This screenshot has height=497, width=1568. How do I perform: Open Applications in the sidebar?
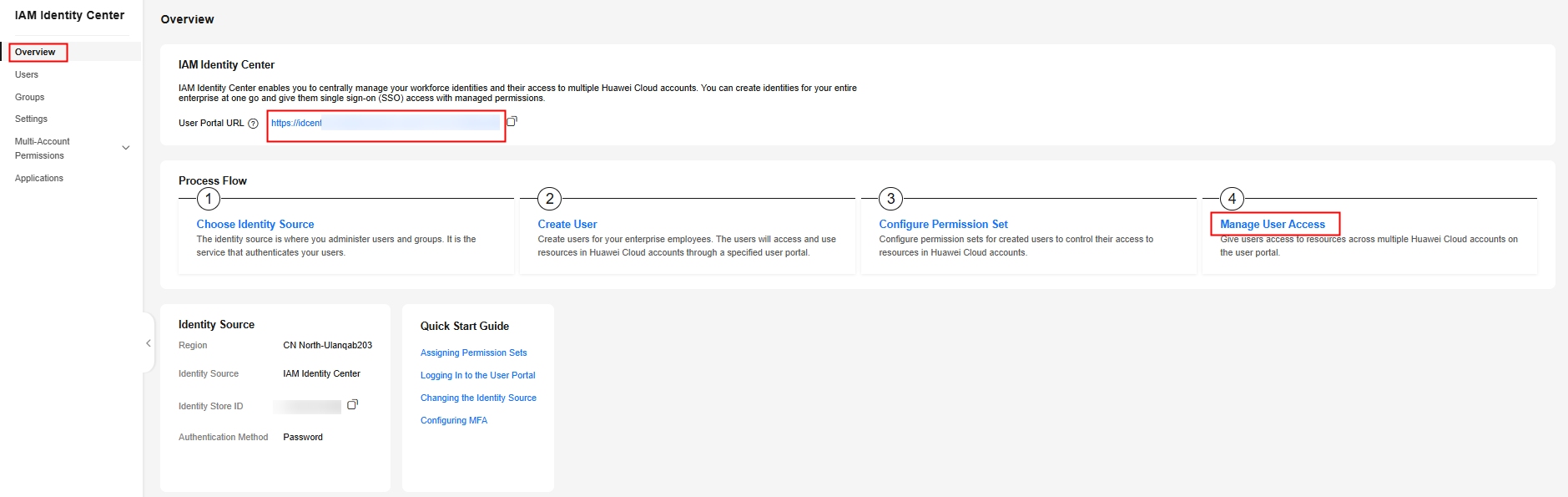[x=39, y=178]
